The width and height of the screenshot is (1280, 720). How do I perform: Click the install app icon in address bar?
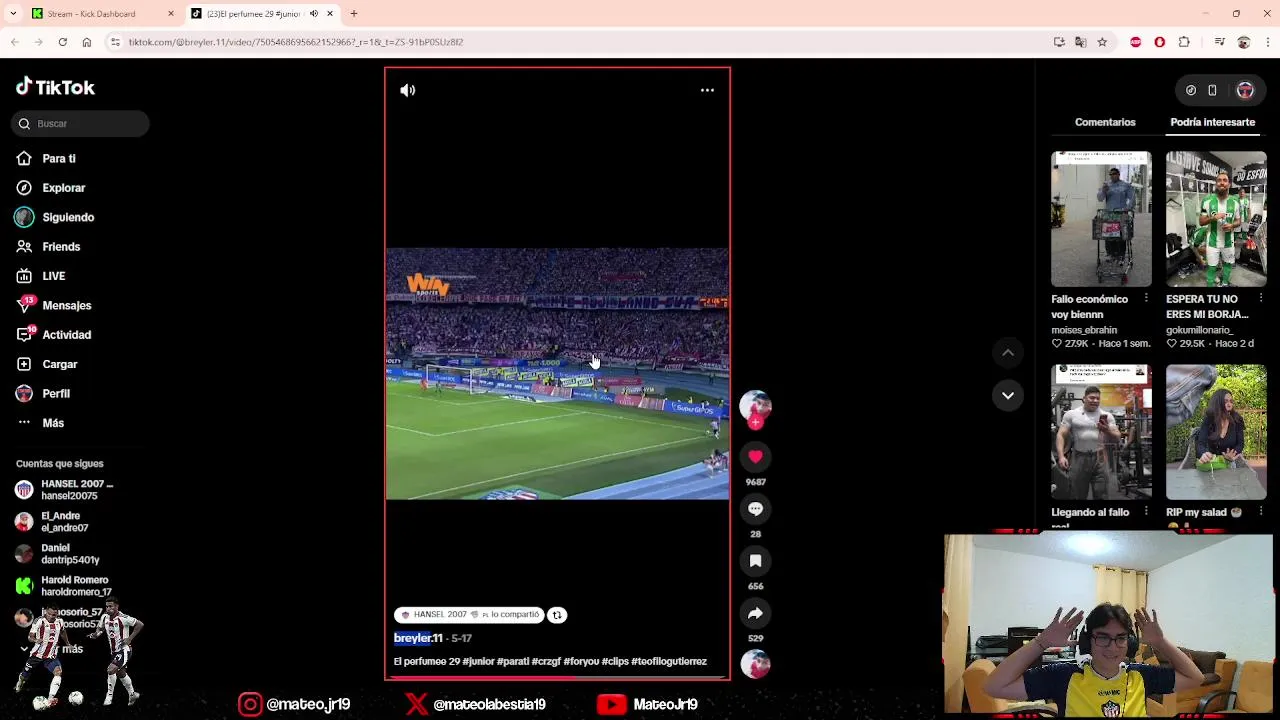(1059, 42)
